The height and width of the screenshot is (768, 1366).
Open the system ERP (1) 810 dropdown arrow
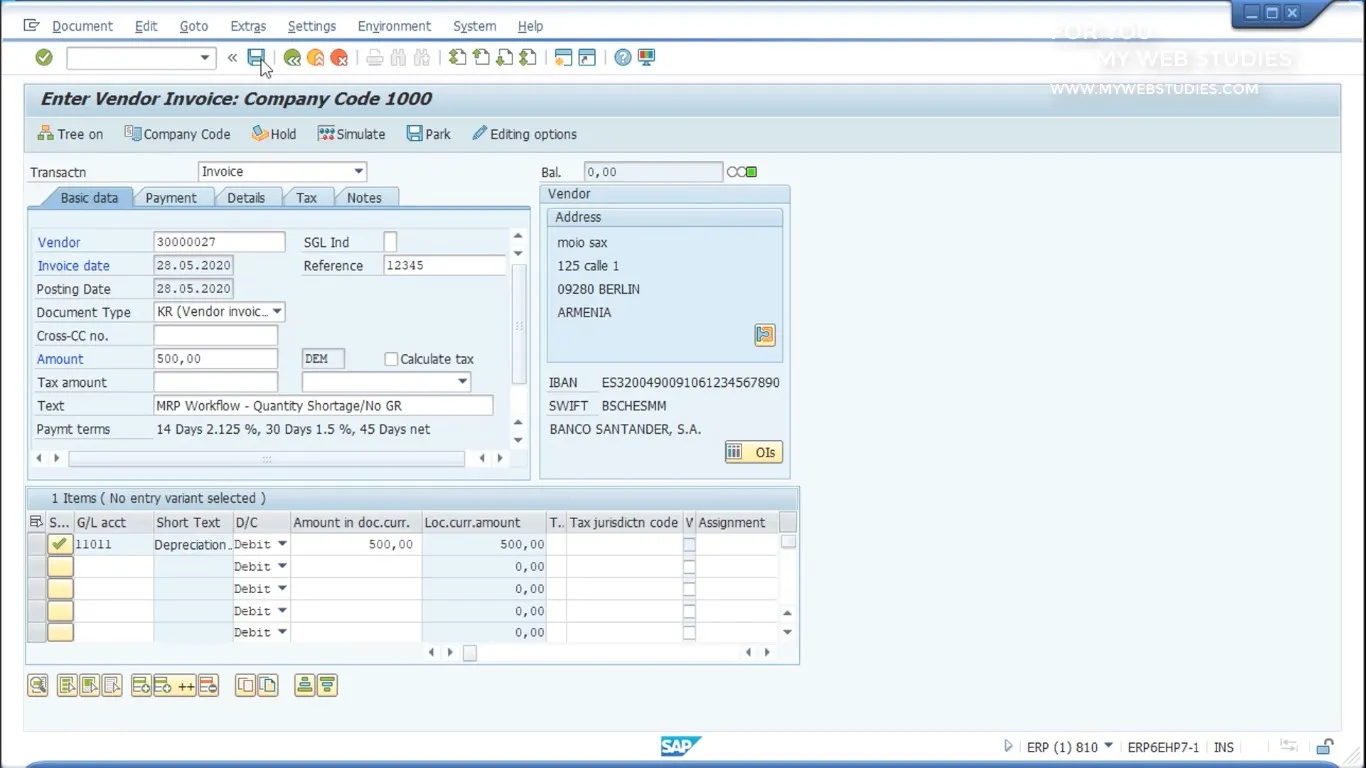[x=1109, y=748]
